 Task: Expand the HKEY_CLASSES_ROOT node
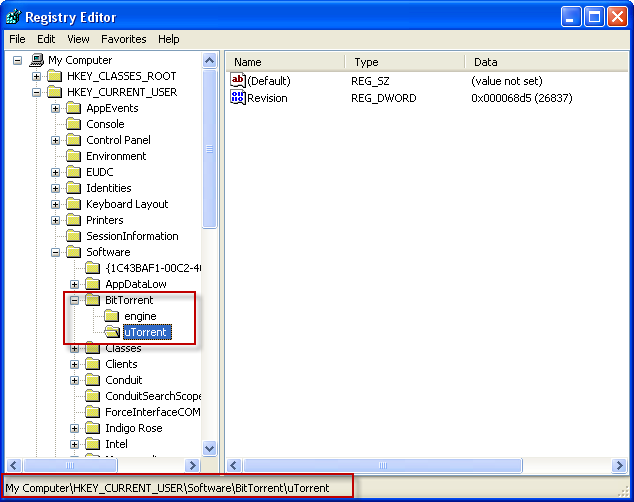36,76
